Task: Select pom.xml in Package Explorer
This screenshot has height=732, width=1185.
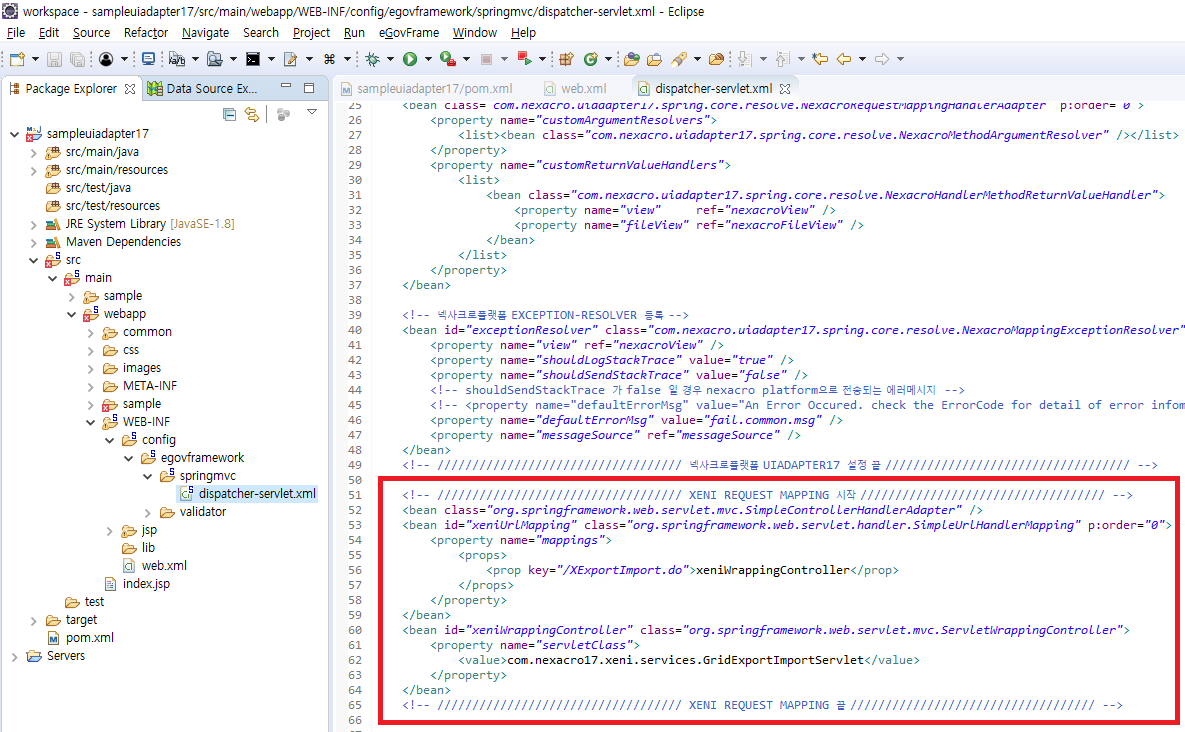Action: click(x=89, y=638)
